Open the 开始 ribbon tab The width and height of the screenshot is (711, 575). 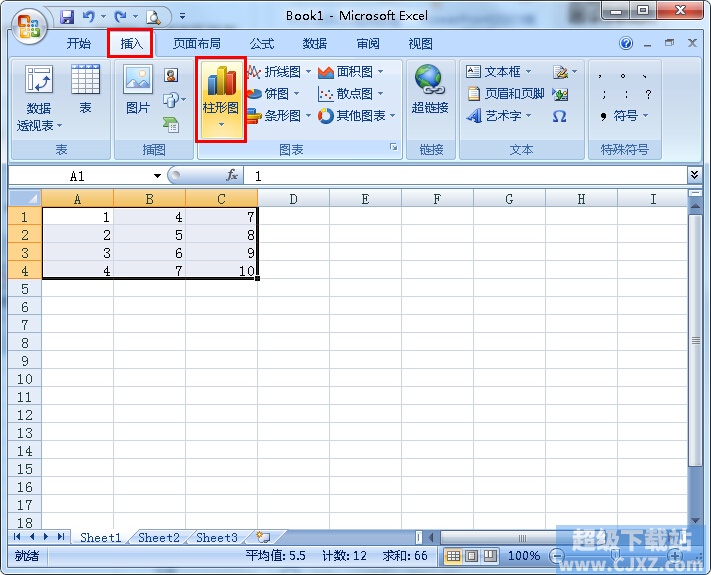click(78, 44)
